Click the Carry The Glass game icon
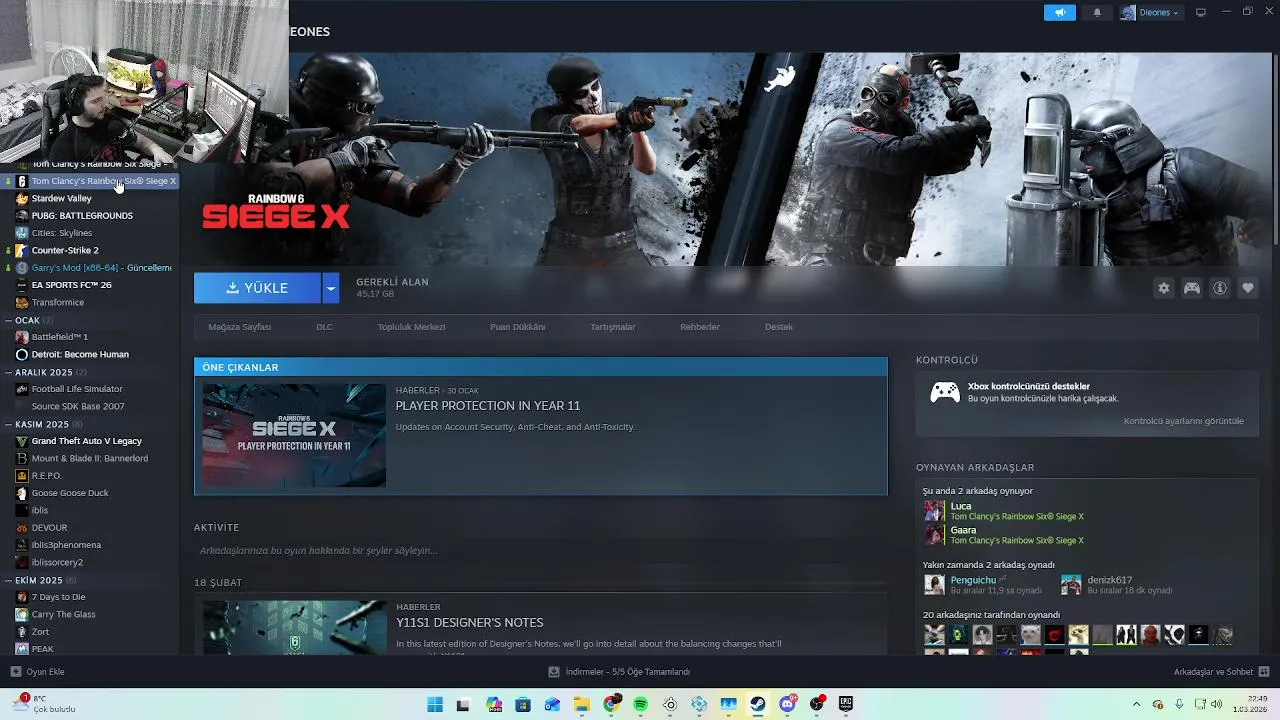Viewport: 1280px width, 720px height. [x=22, y=614]
